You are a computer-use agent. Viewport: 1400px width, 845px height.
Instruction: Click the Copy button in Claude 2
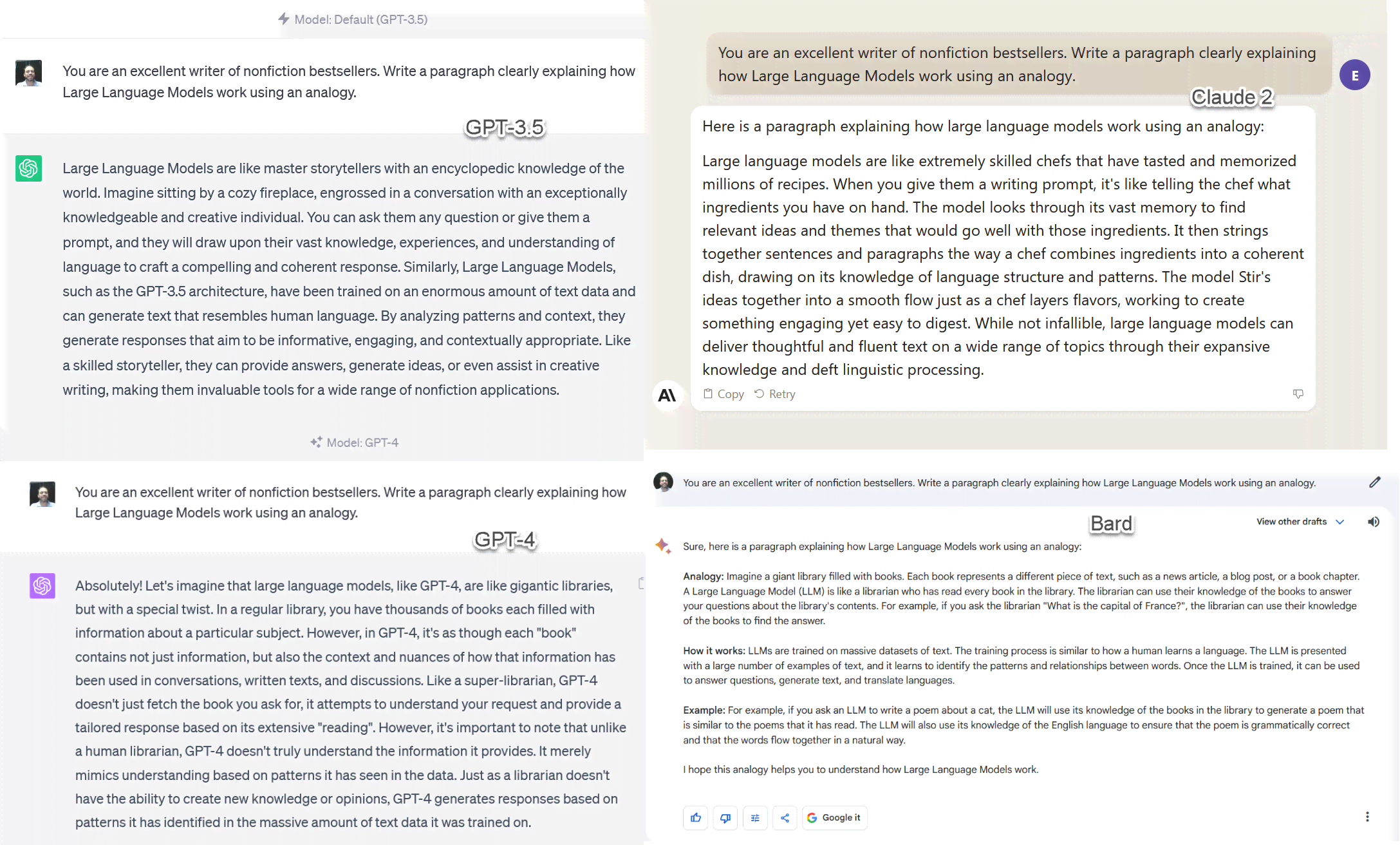coord(722,393)
